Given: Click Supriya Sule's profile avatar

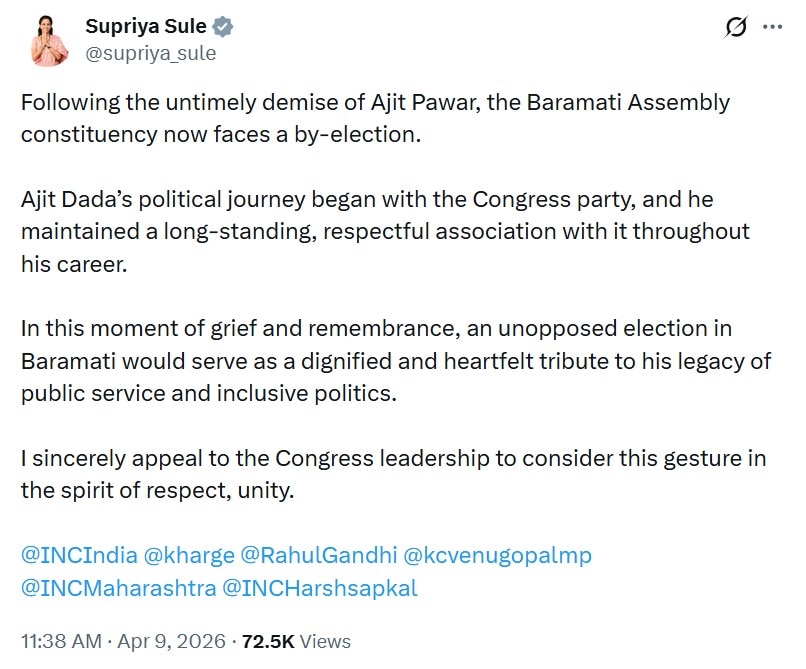Looking at the screenshot, I should [x=49, y=40].
